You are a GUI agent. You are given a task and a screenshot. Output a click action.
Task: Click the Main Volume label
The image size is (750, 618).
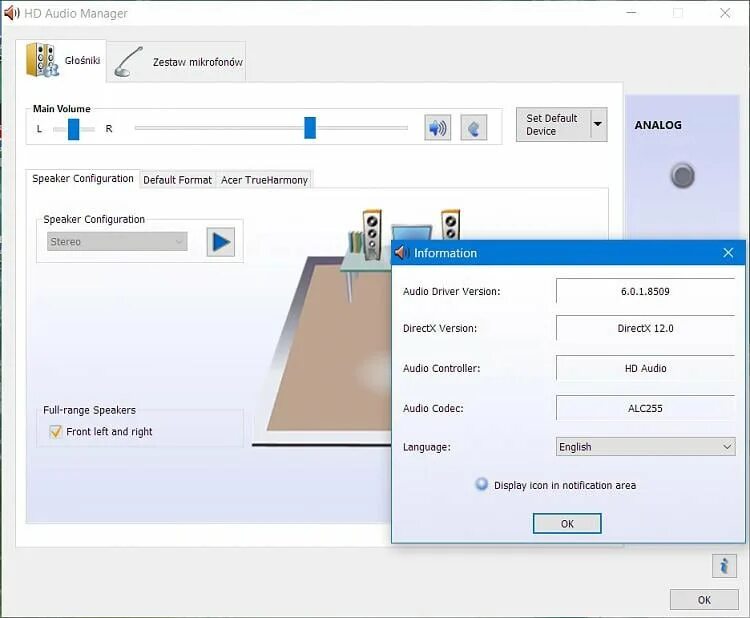point(62,109)
